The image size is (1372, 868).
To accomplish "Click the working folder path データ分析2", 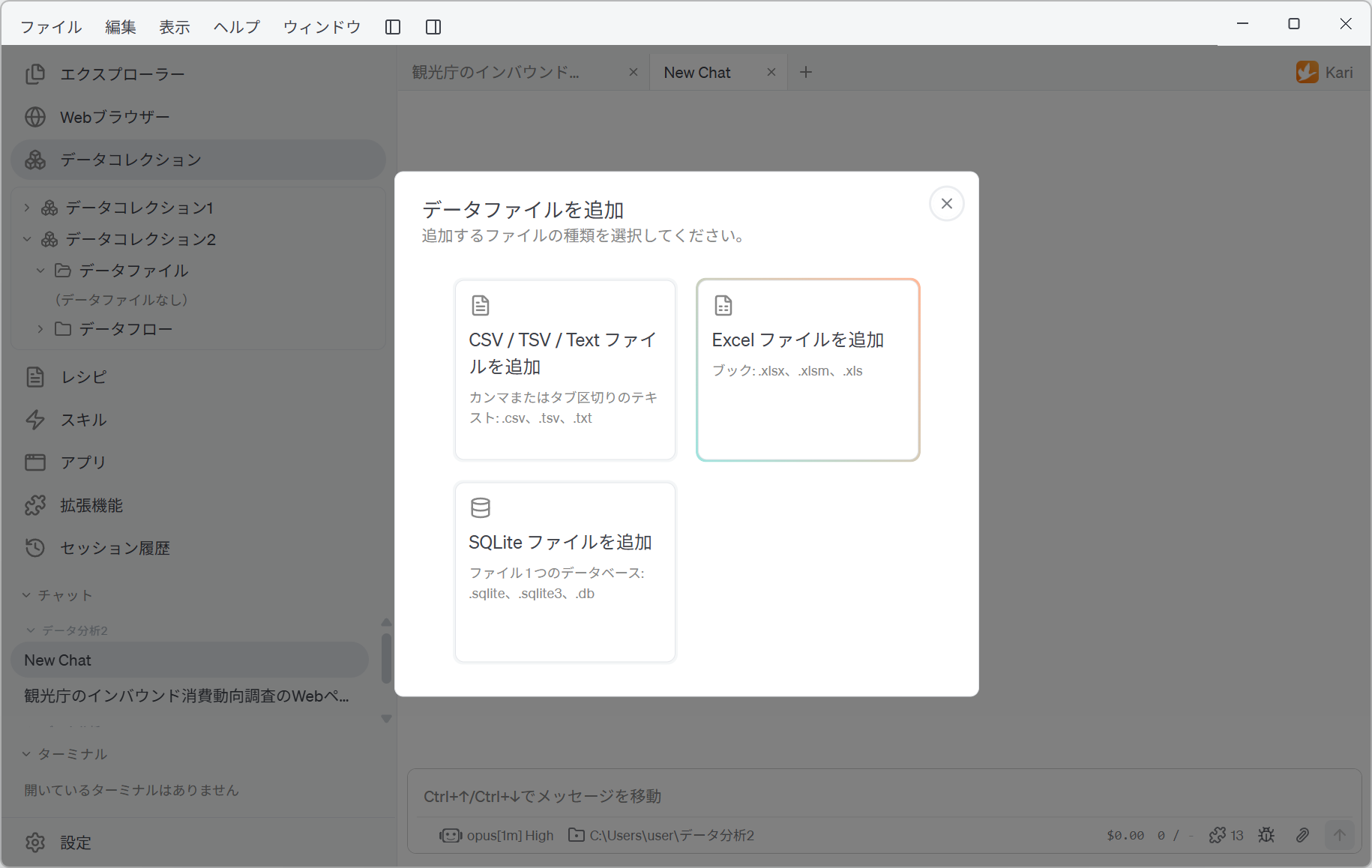I will coord(661,835).
